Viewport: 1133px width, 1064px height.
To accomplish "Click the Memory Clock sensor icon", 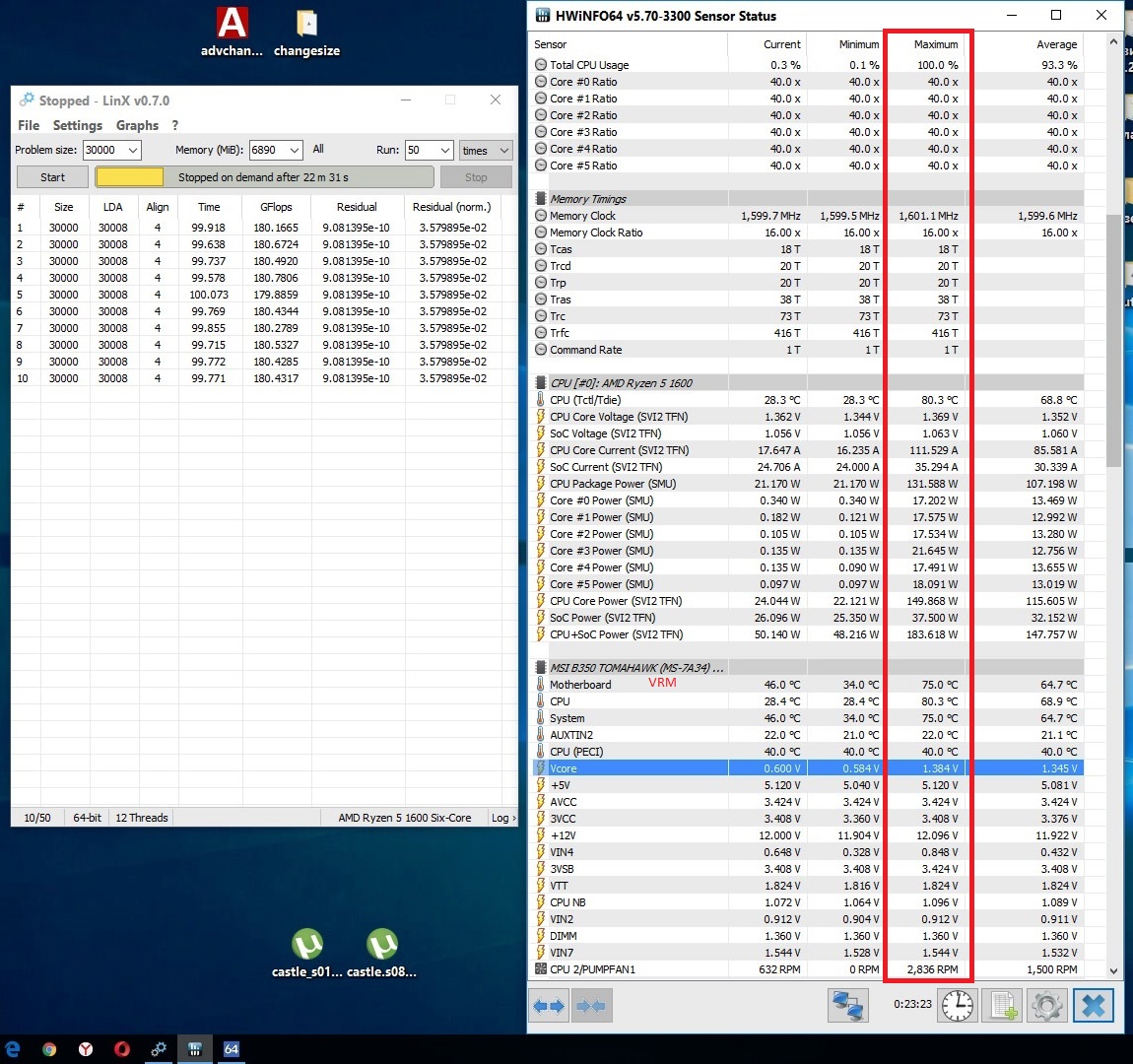I will 541,215.
